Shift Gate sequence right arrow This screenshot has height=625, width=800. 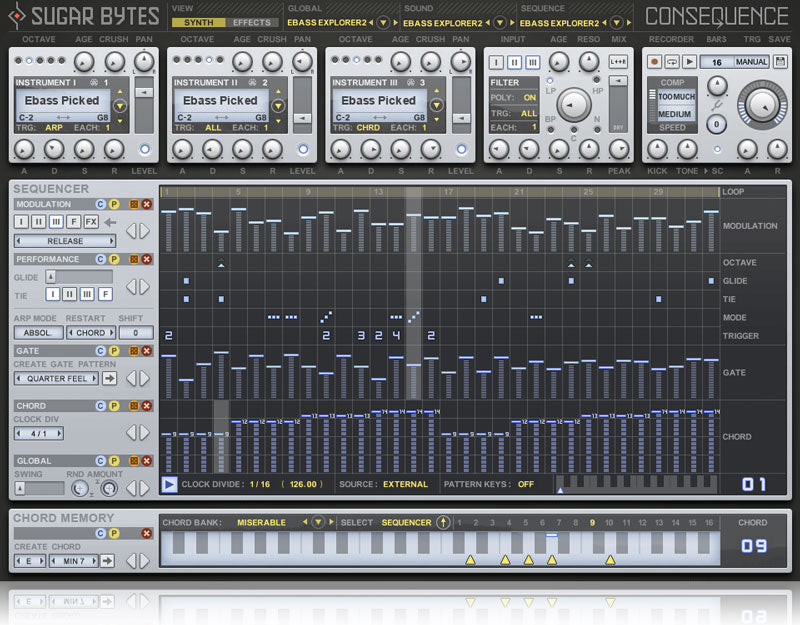click(145, 379)
